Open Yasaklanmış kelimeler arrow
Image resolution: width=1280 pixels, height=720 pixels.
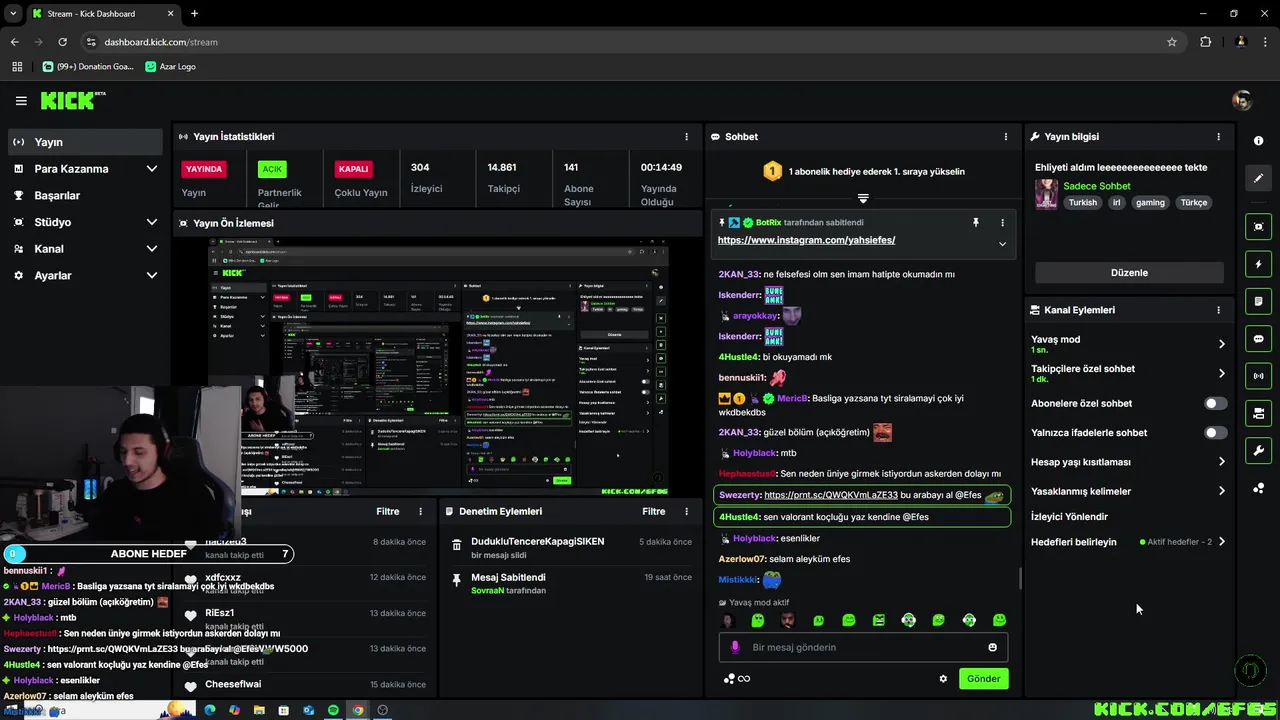click(1221, 491)
